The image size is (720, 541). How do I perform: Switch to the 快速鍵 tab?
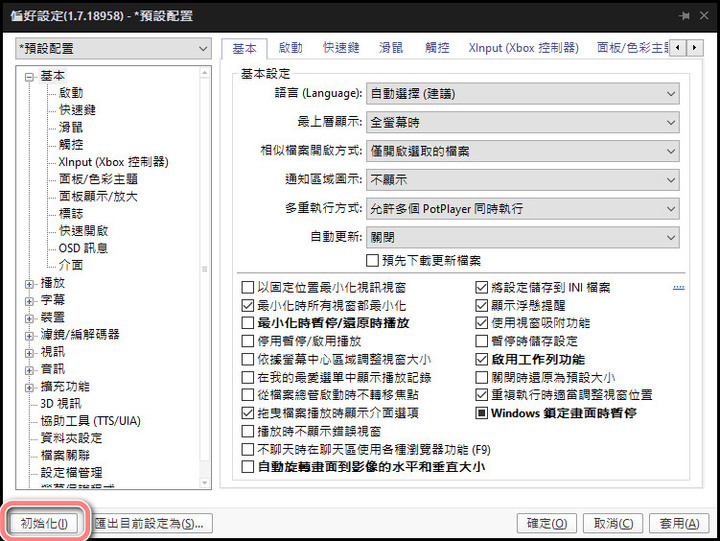341,48
